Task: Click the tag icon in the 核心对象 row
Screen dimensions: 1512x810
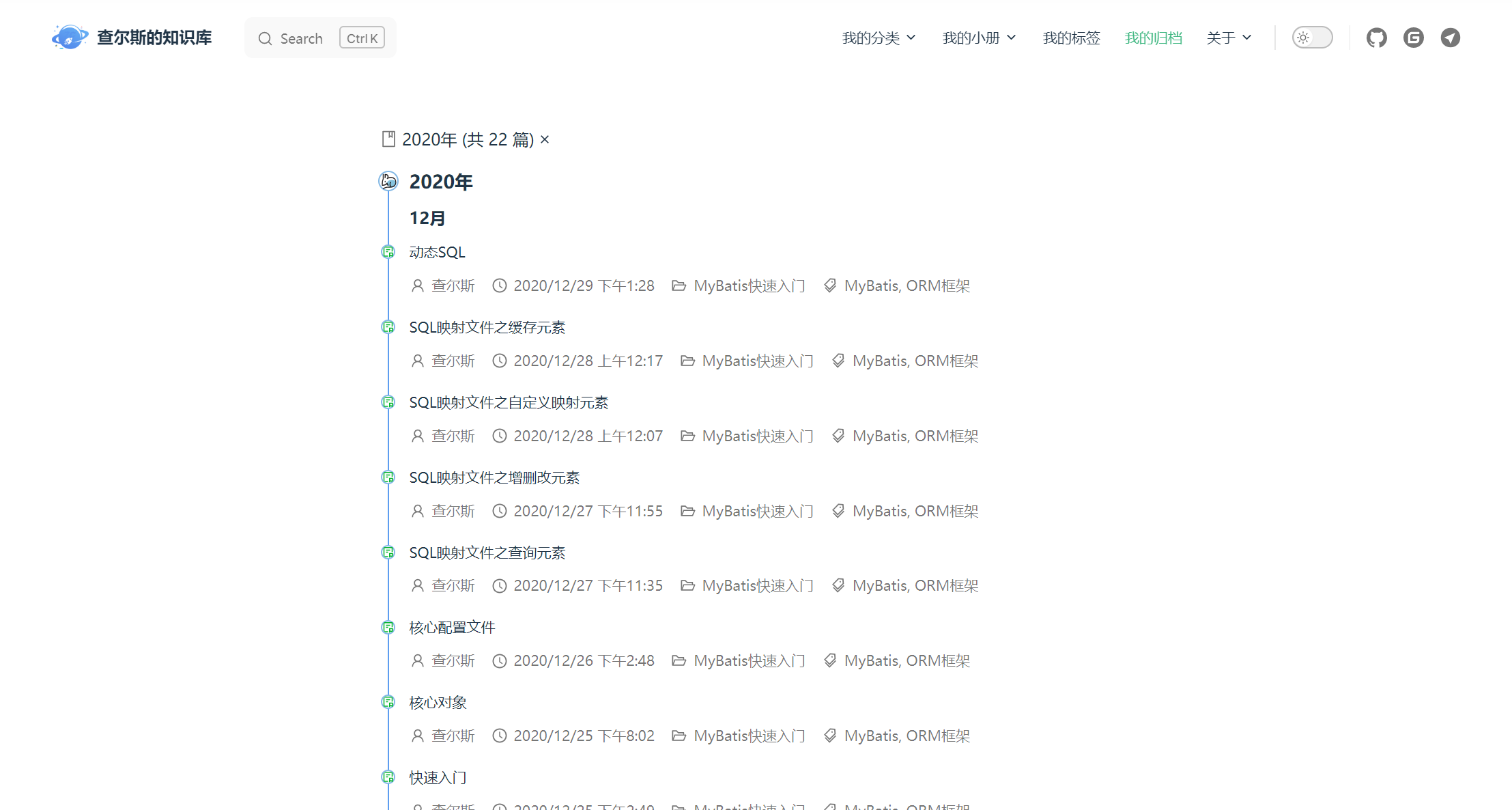Action: [x=830, y=736]
